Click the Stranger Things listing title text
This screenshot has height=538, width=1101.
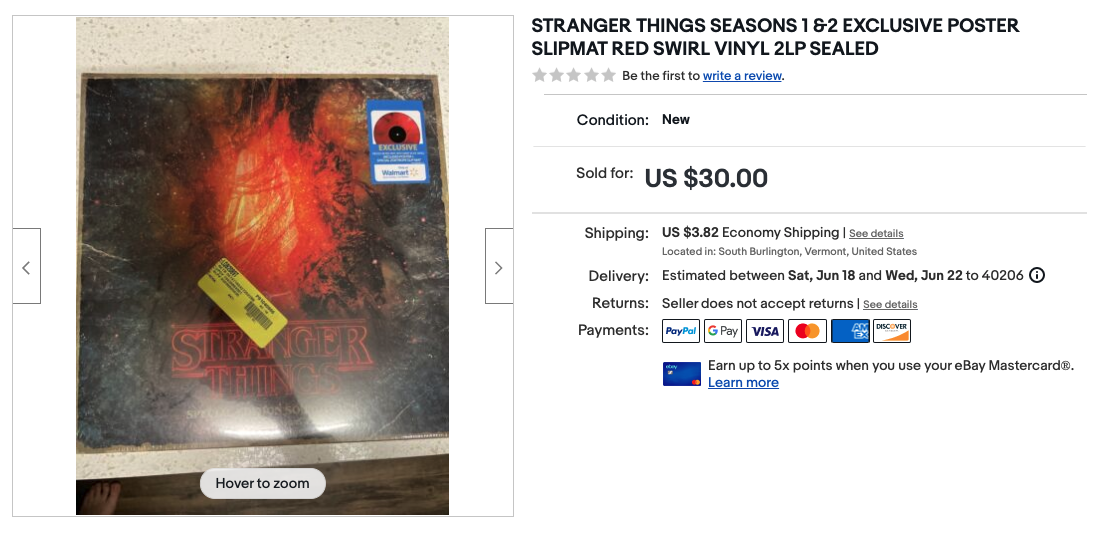coord(775,37)
